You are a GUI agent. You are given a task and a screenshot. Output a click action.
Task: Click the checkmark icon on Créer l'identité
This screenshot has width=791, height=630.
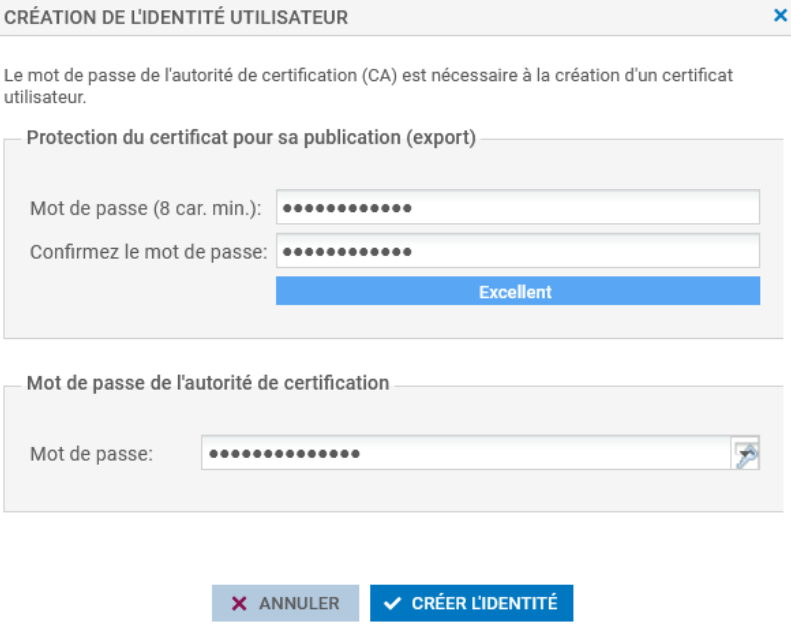tap(393, 603)
